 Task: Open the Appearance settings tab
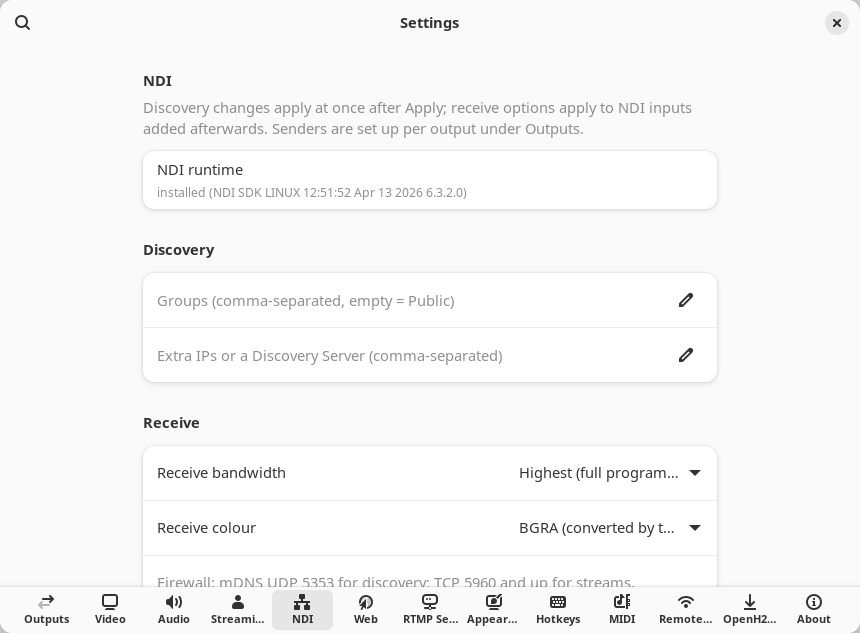coord(493,609)
